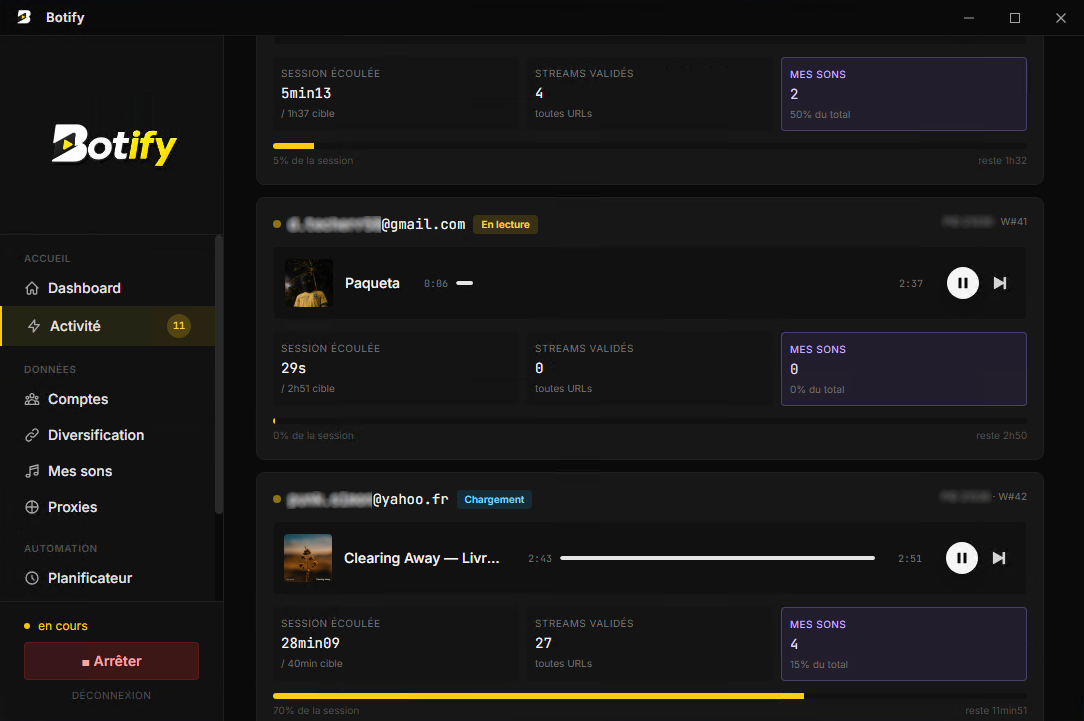
Task: Click the Paqueta track title
Action: tap(372, 283)
